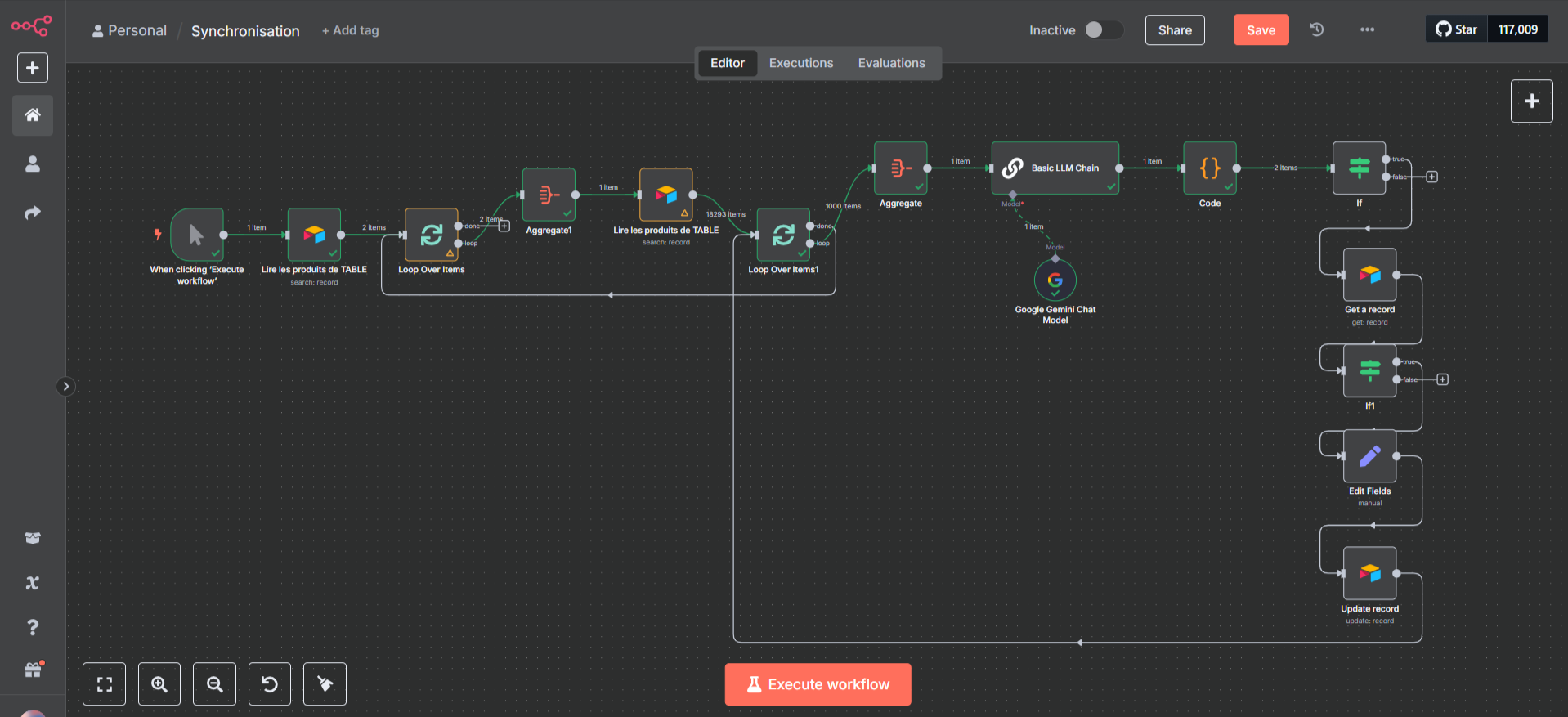The image size is (1568, 717).
Task: Select the Code node icon
Action: [x=1210, y=168]
